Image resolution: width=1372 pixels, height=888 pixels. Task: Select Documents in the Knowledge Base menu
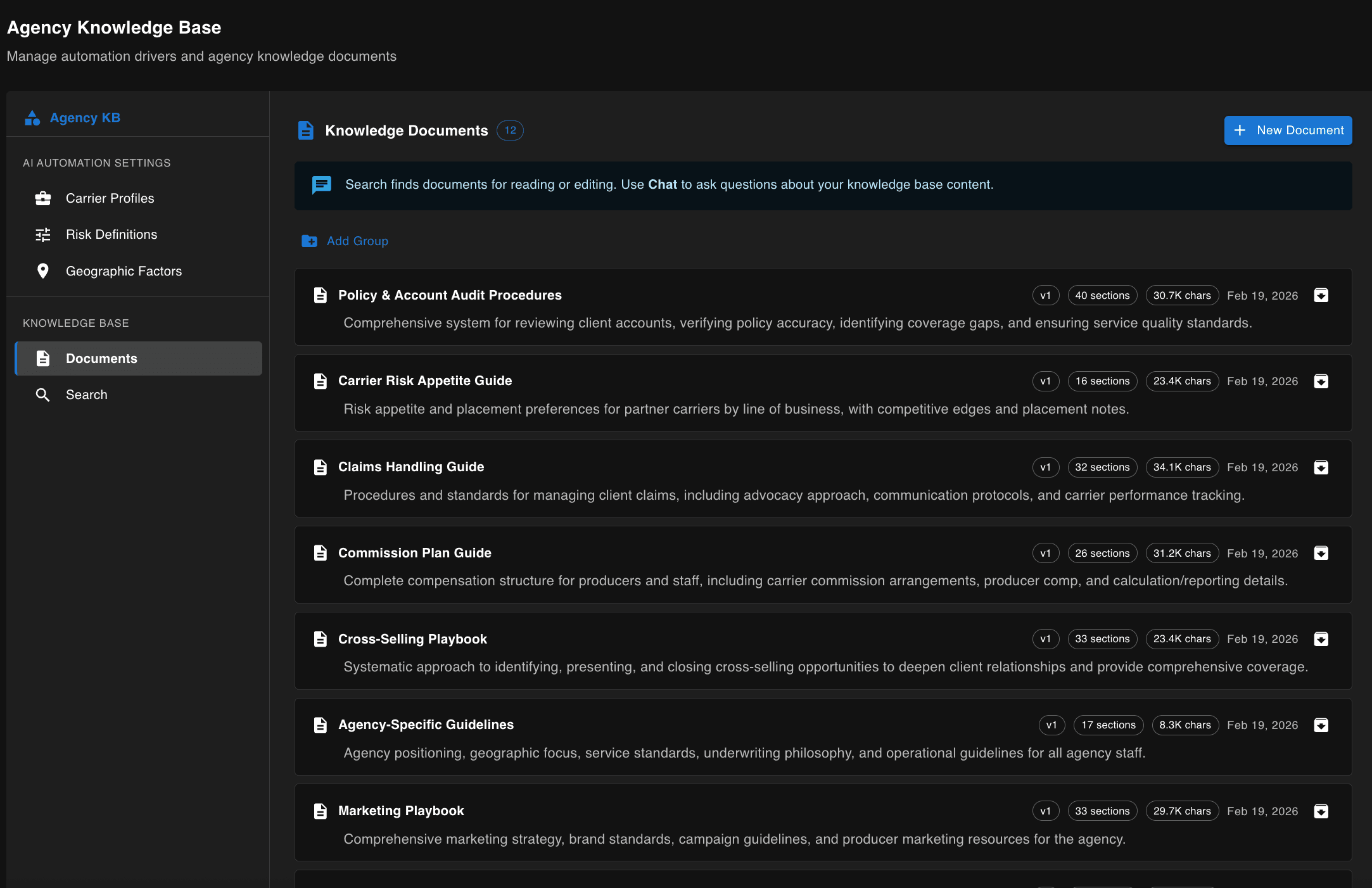tap(138, 358)
